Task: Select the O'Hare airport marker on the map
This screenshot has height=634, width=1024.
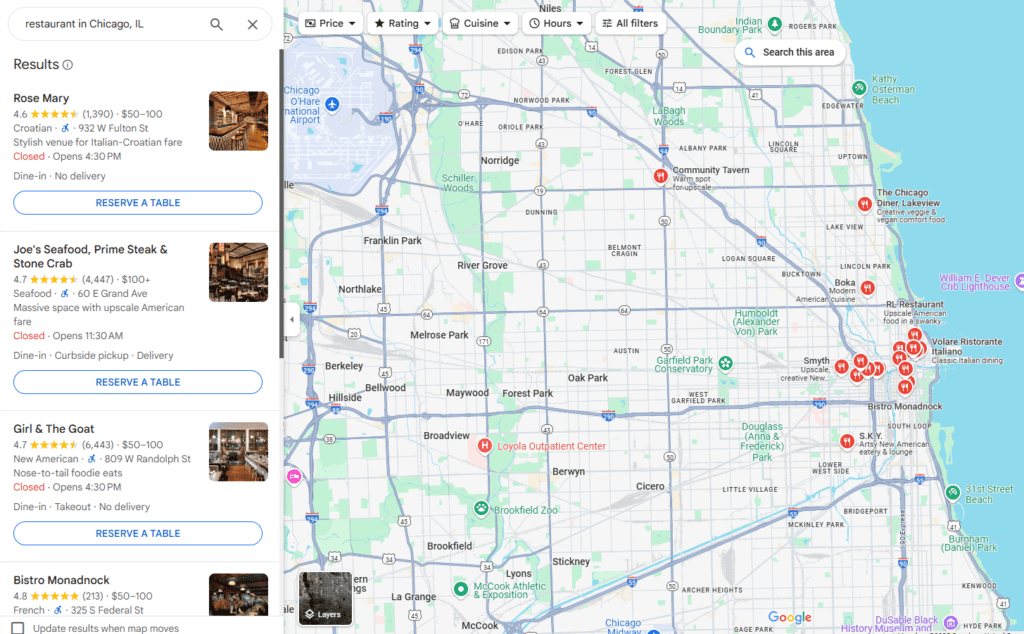Action: tap(331, 103)
